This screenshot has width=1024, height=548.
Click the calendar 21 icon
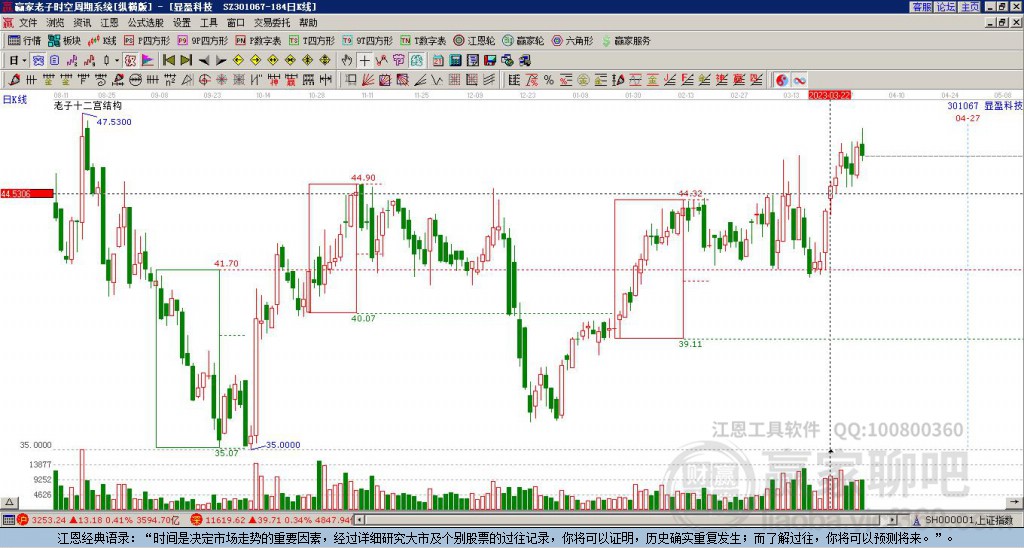pos(438,61)
